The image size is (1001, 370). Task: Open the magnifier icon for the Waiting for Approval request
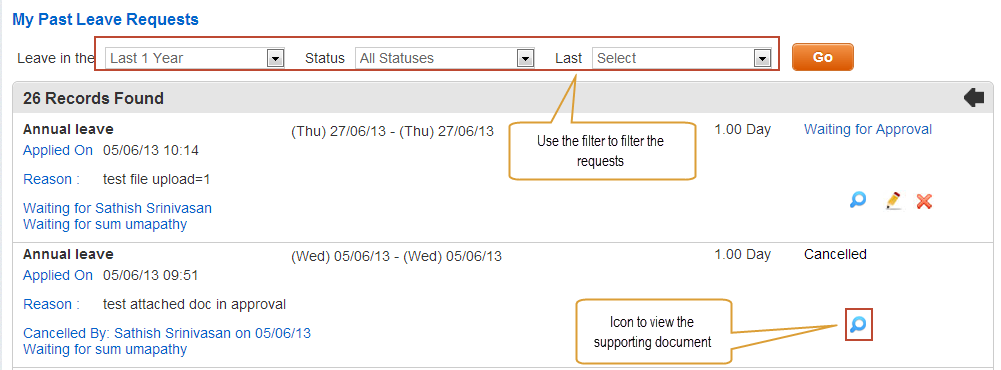click(x=858, y=200)
